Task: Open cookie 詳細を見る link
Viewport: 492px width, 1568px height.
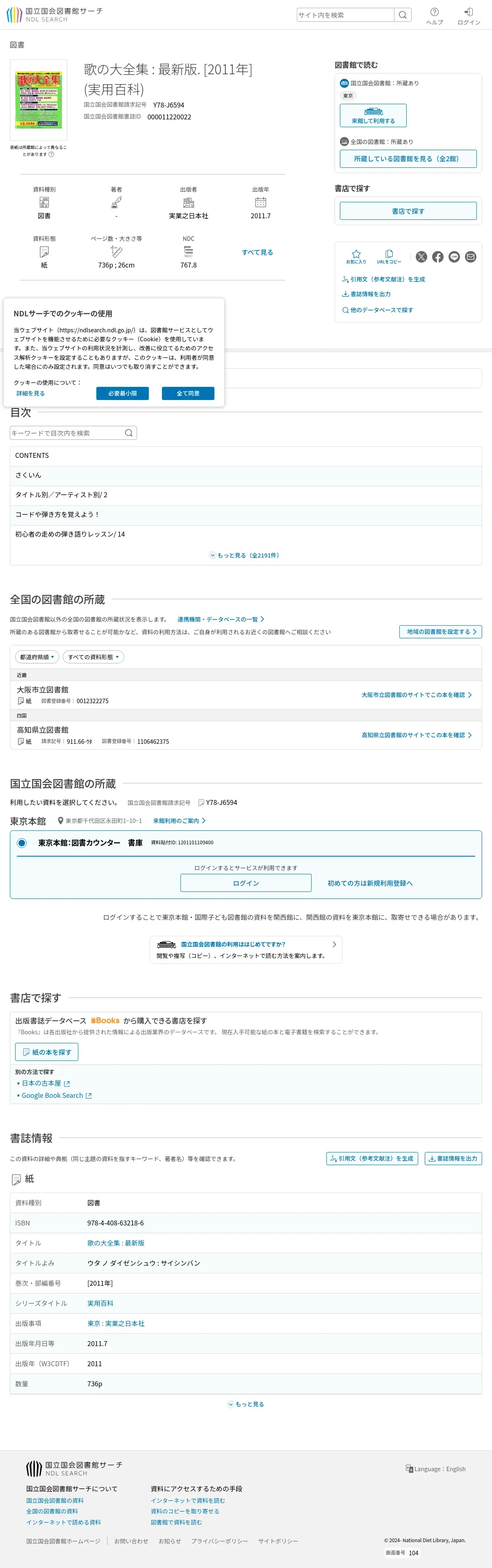Action: [x=30, y=394]
